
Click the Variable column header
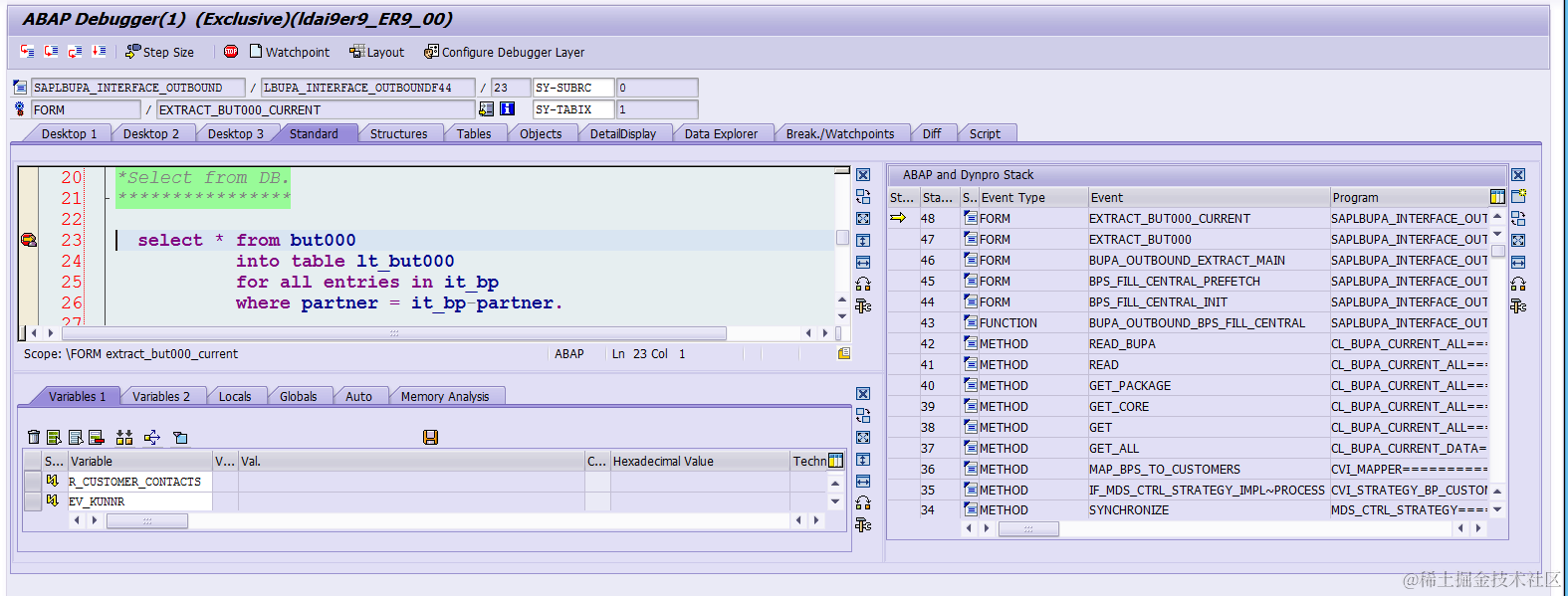[x=138, y=461]
